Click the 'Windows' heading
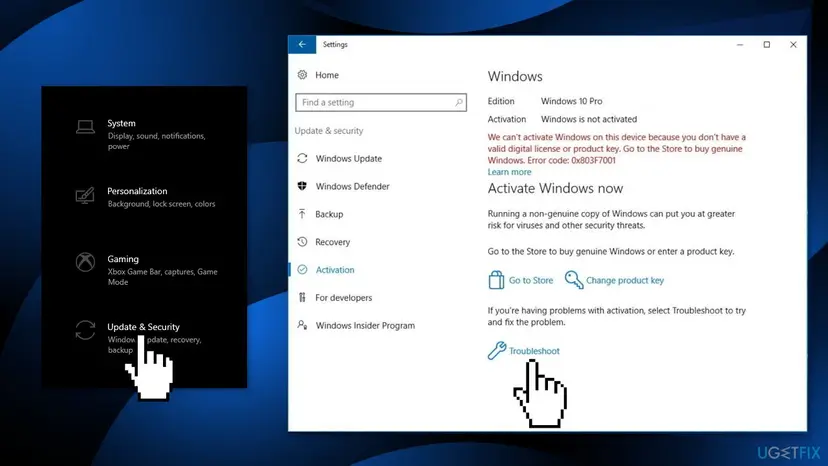The image size is (828, 466). pos(515,76)
